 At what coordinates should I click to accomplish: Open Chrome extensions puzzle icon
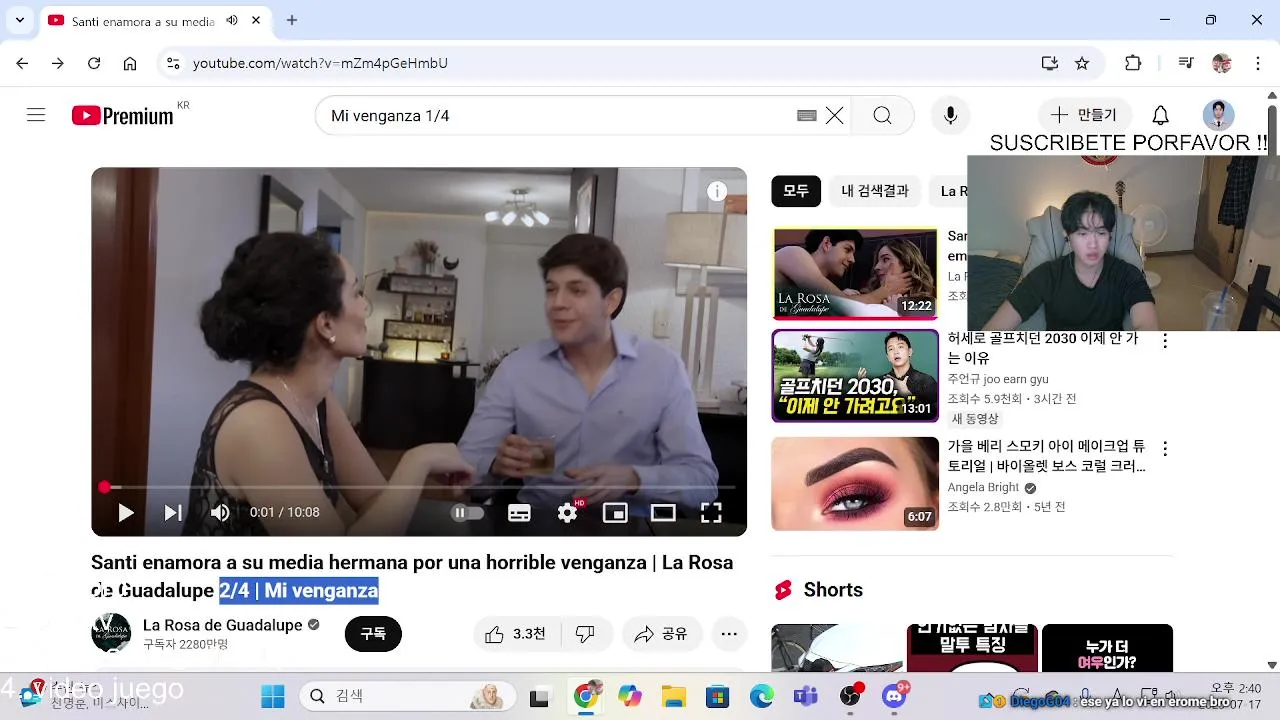(x=1133, y=63)
